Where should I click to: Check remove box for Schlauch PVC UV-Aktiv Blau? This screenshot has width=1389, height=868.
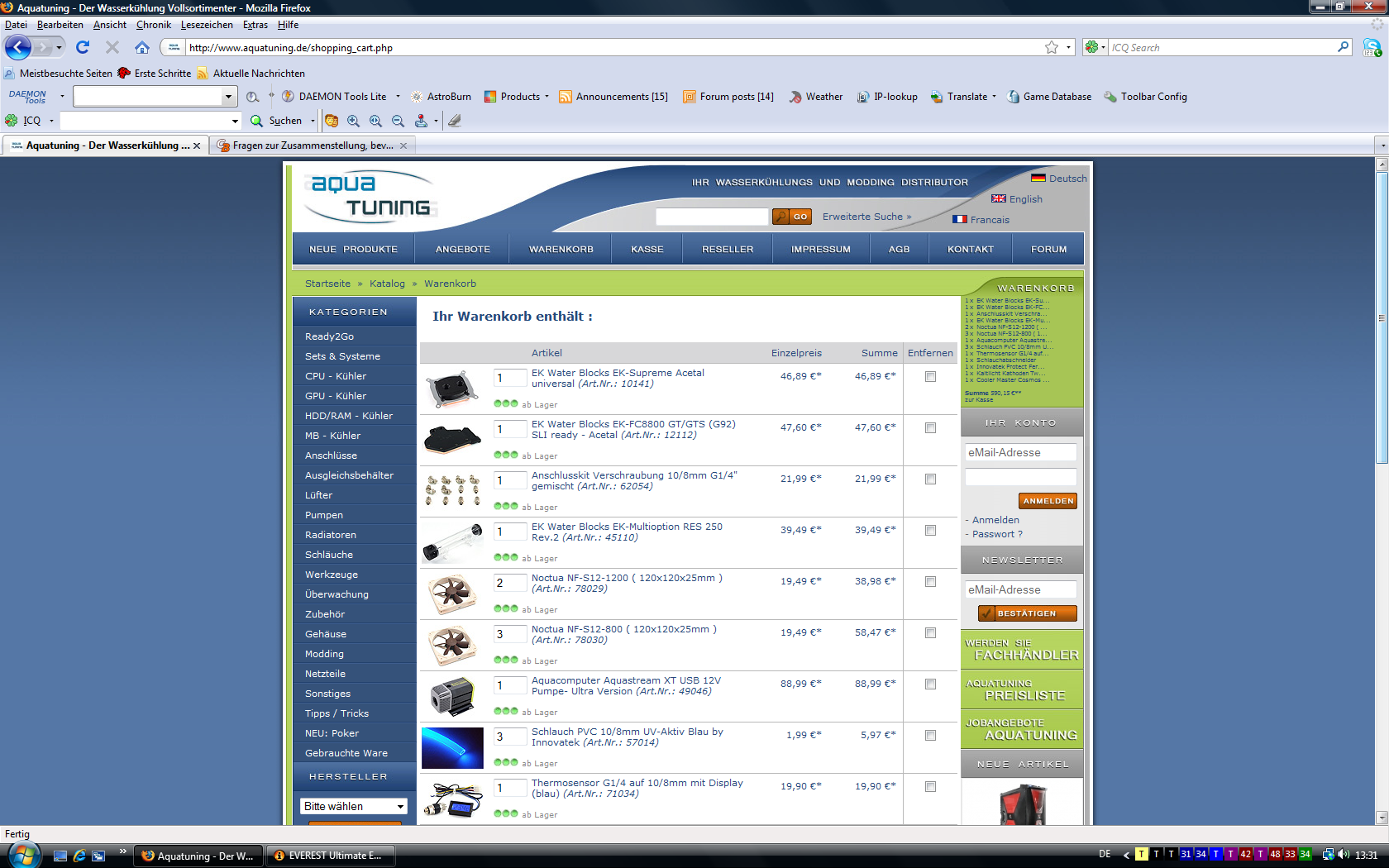click(930, 736)
